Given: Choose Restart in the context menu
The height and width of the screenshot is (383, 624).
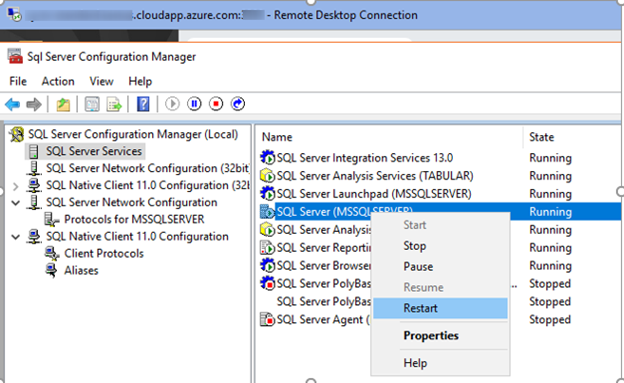Looking at the screenshot, I should pos(440,308).
